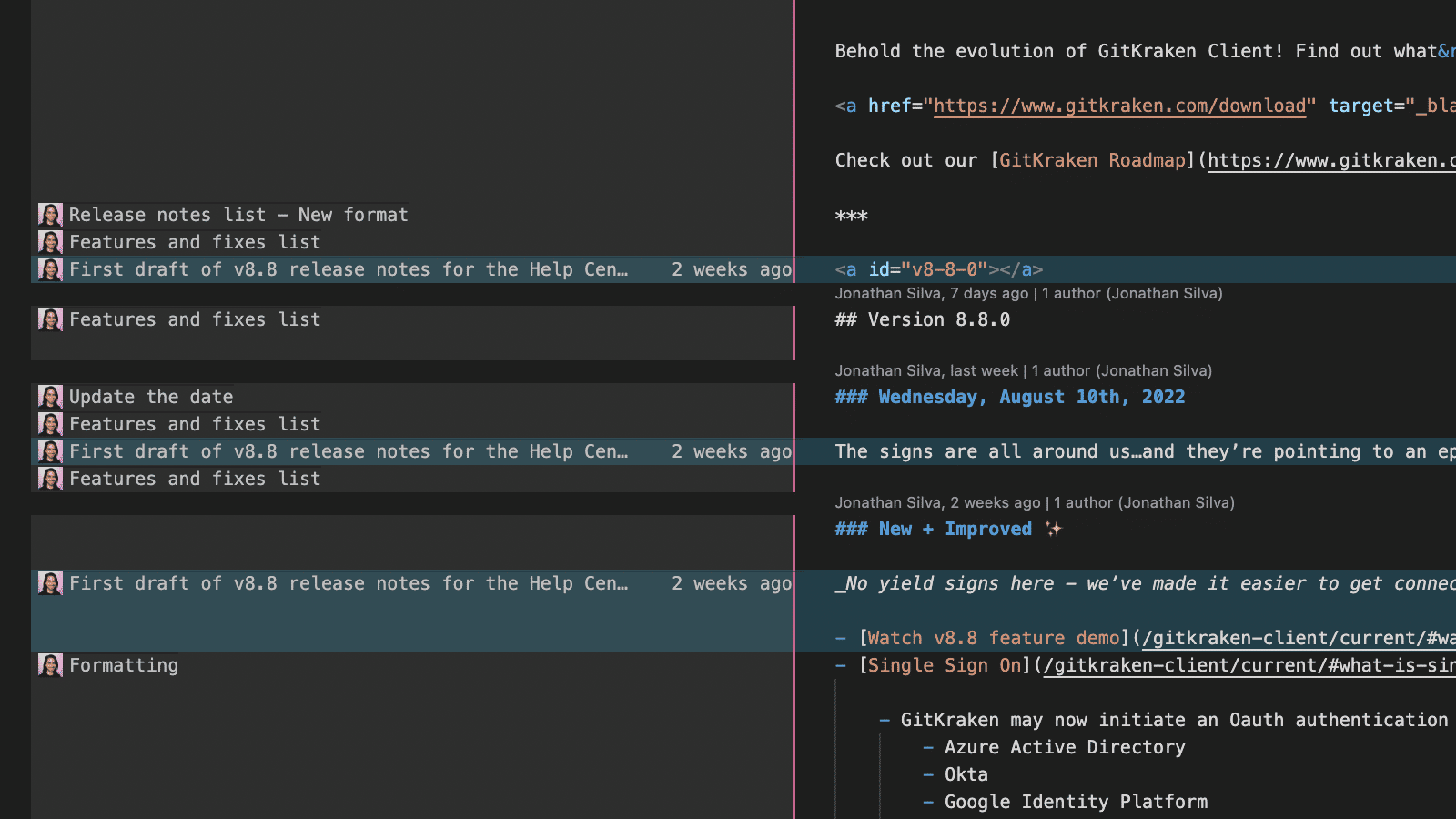Open the "Jonathan Silva, 2 weeks ago" code lens
This screenshot has height=819, width=1456.
pos(937,502)
